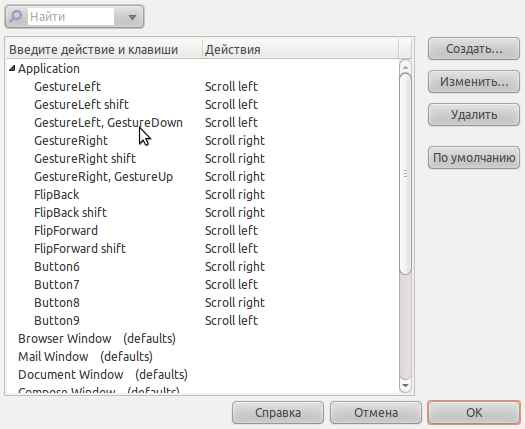Click the По умолчанию button
Viewport: 525px width, 429px height.
pos(474,157)
